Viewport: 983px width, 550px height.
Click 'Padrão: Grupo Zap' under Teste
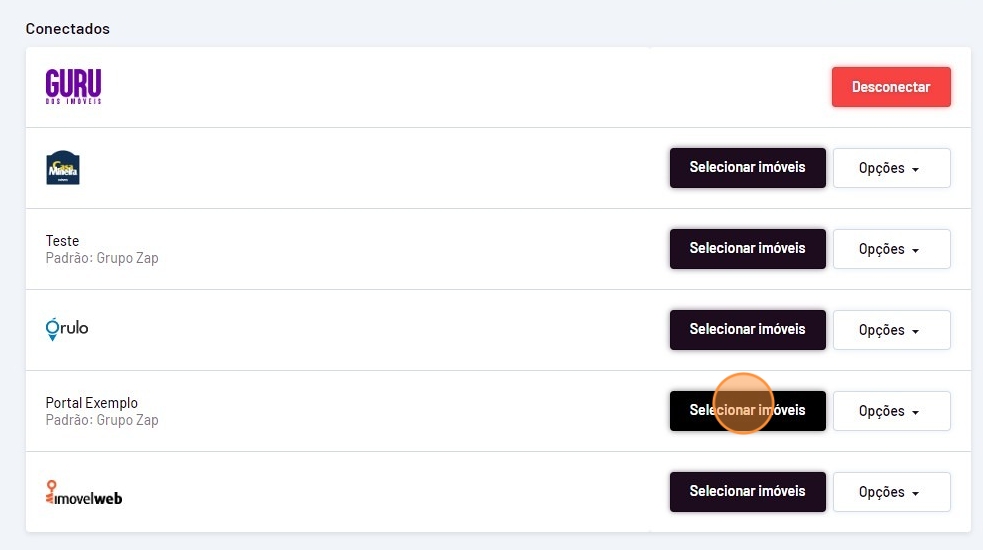pyautogui.click(x=102, y=258)
